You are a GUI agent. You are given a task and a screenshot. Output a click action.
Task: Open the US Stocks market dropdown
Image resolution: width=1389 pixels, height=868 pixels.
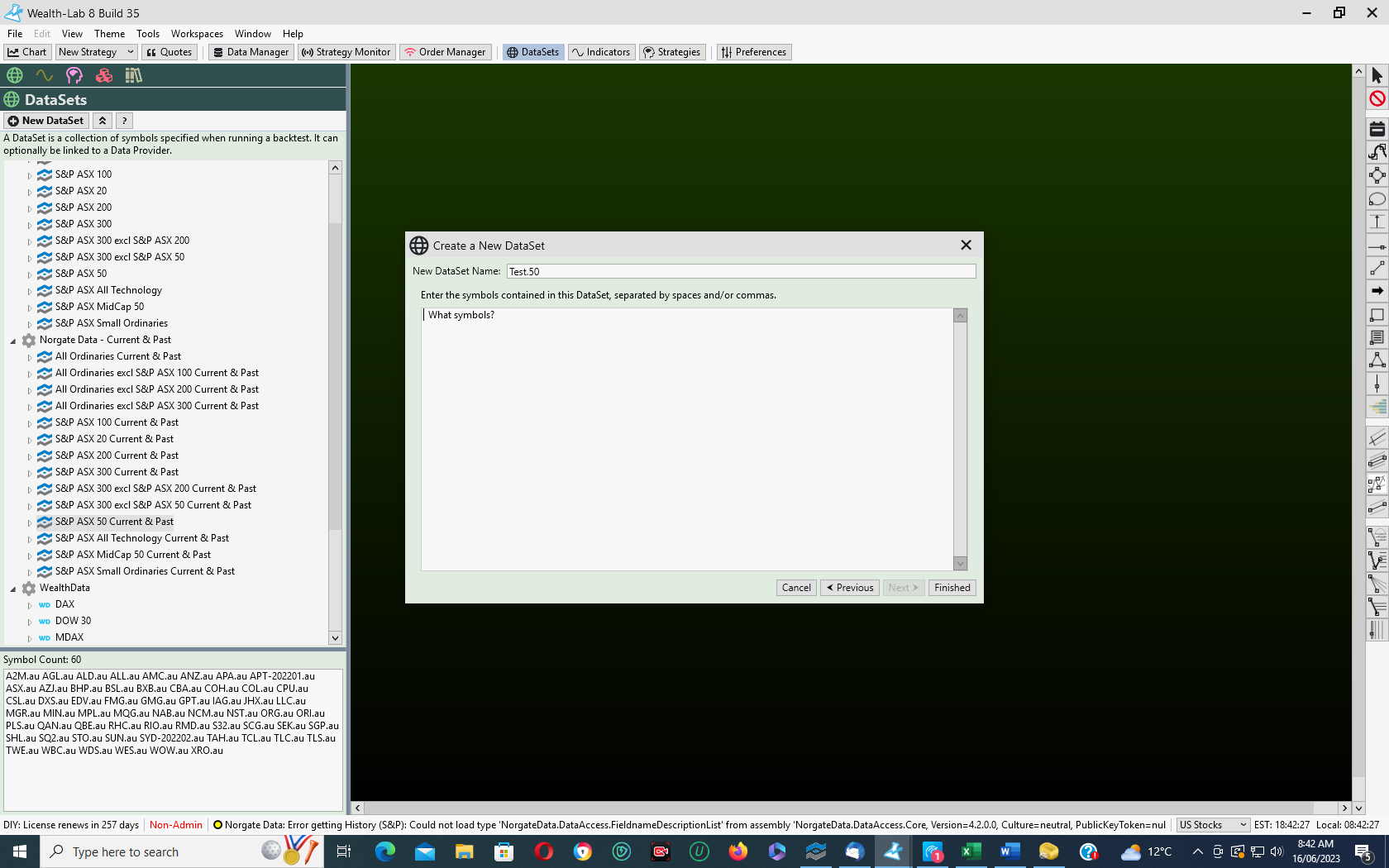(1213, 825)
